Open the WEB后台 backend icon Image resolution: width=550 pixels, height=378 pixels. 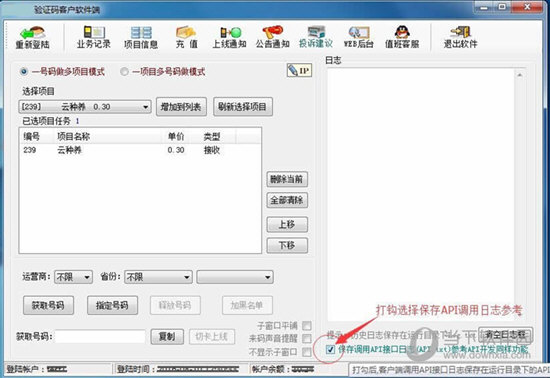coord(358,38)
